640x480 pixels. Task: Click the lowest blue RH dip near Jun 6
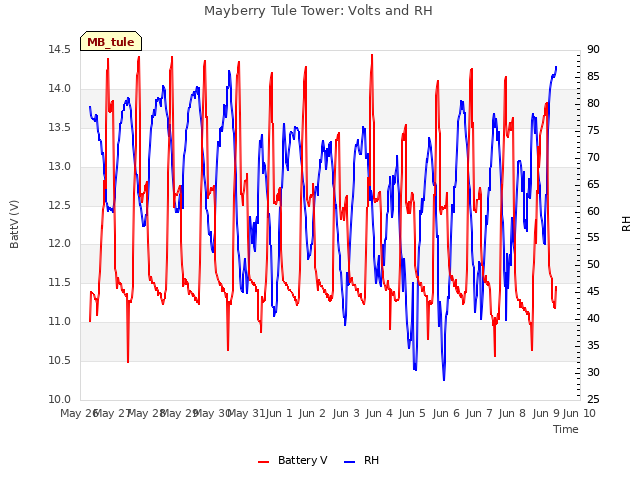point(444,380)
